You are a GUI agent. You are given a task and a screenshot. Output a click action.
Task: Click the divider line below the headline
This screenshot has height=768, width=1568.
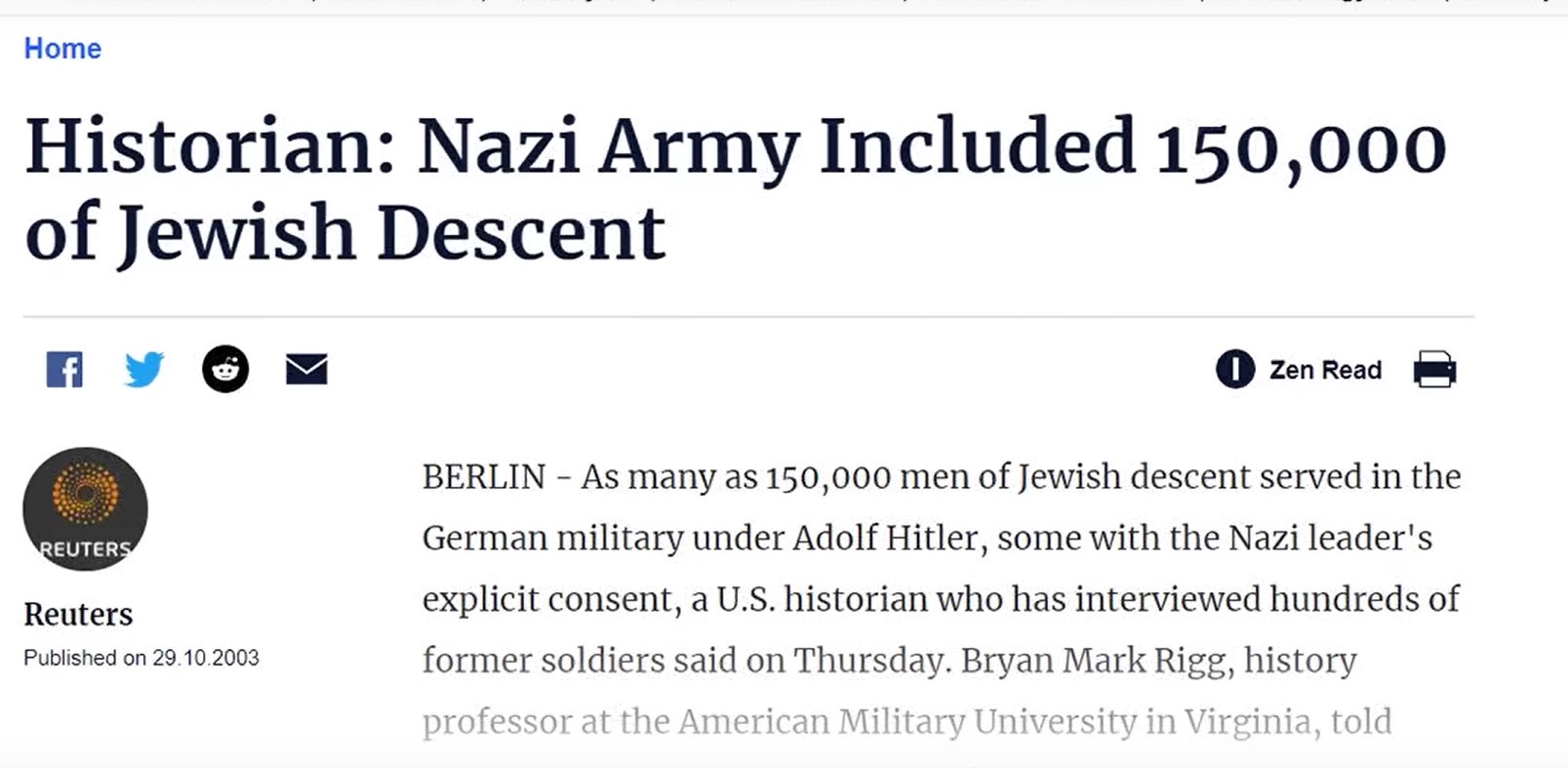pos(748,317)
